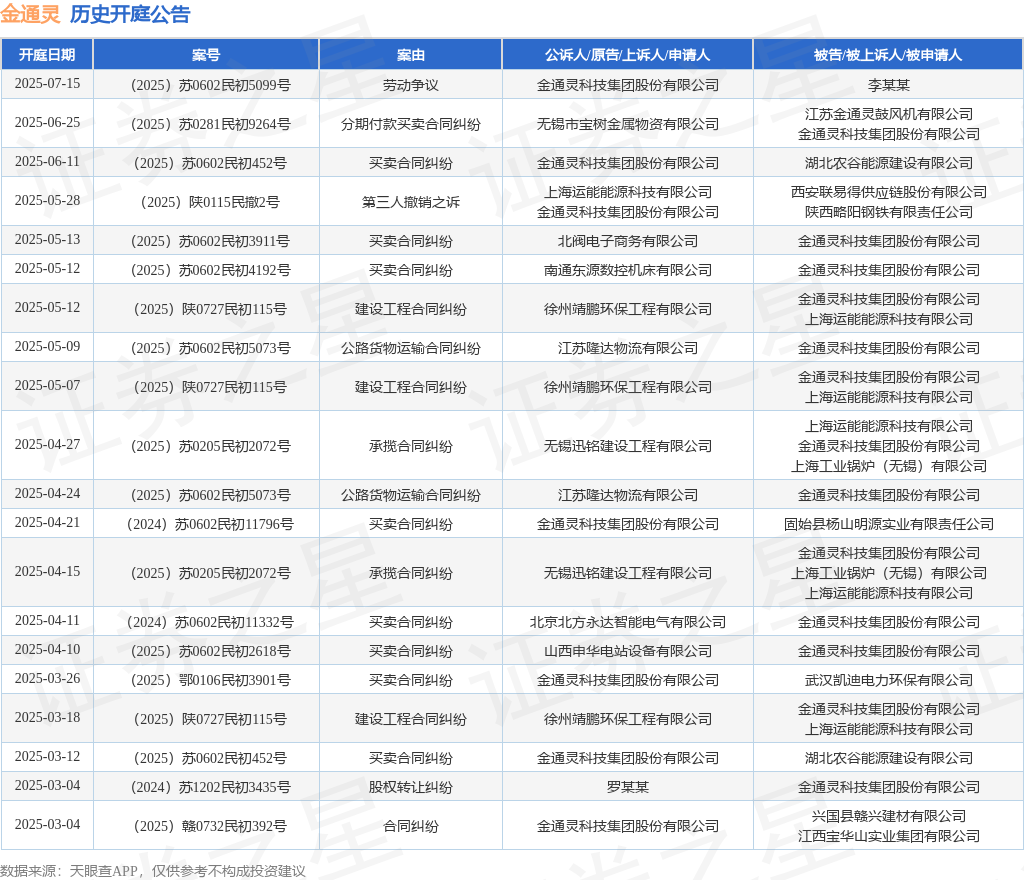Image resolution: width=1024 pixels, height=880 pixels.
Task: Click defendant 陕西略阳钢铁有限责任公司
Action: coord(888,212)
